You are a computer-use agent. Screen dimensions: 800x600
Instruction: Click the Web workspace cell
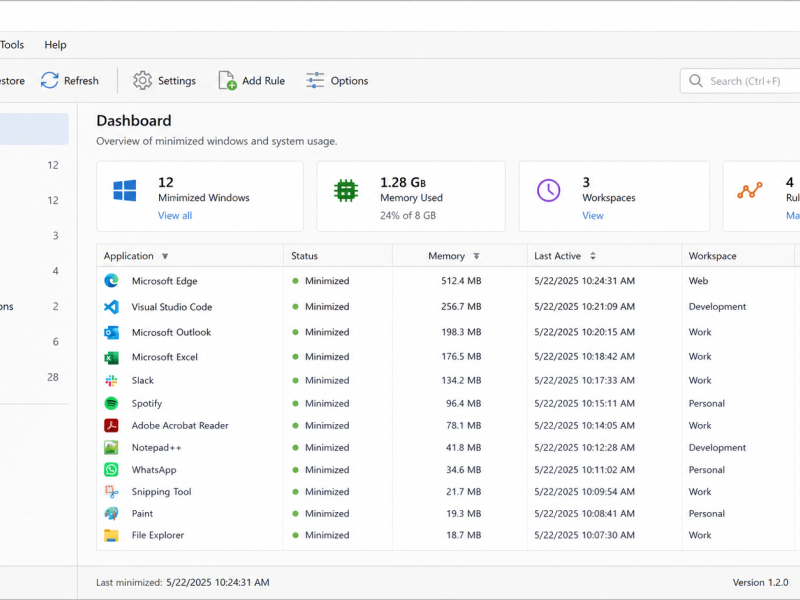pyautogui.click(x=698, y=281)
